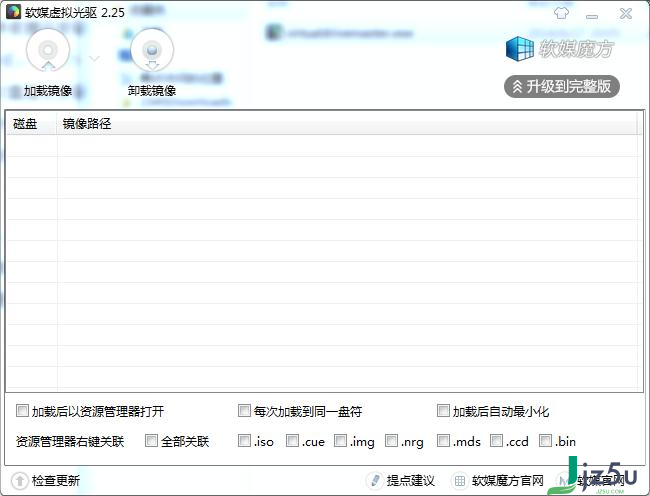Check the .cue file association checkbox

click(x=292, y=441)
